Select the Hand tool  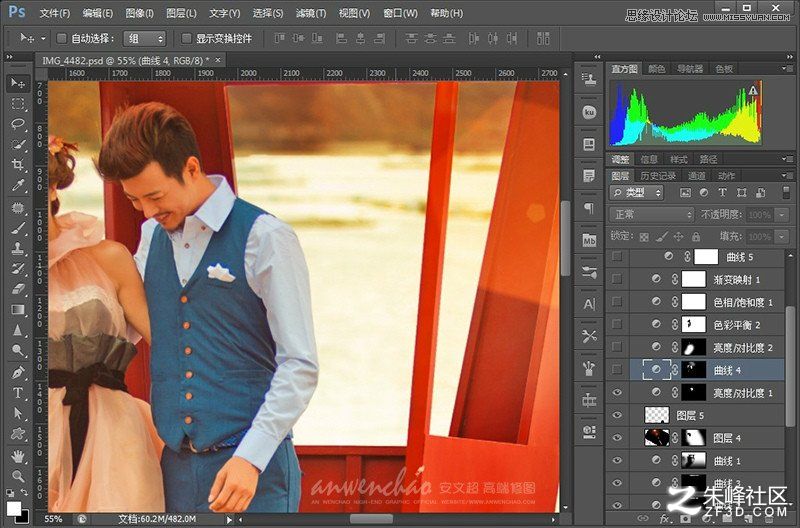tap(18, 455)
